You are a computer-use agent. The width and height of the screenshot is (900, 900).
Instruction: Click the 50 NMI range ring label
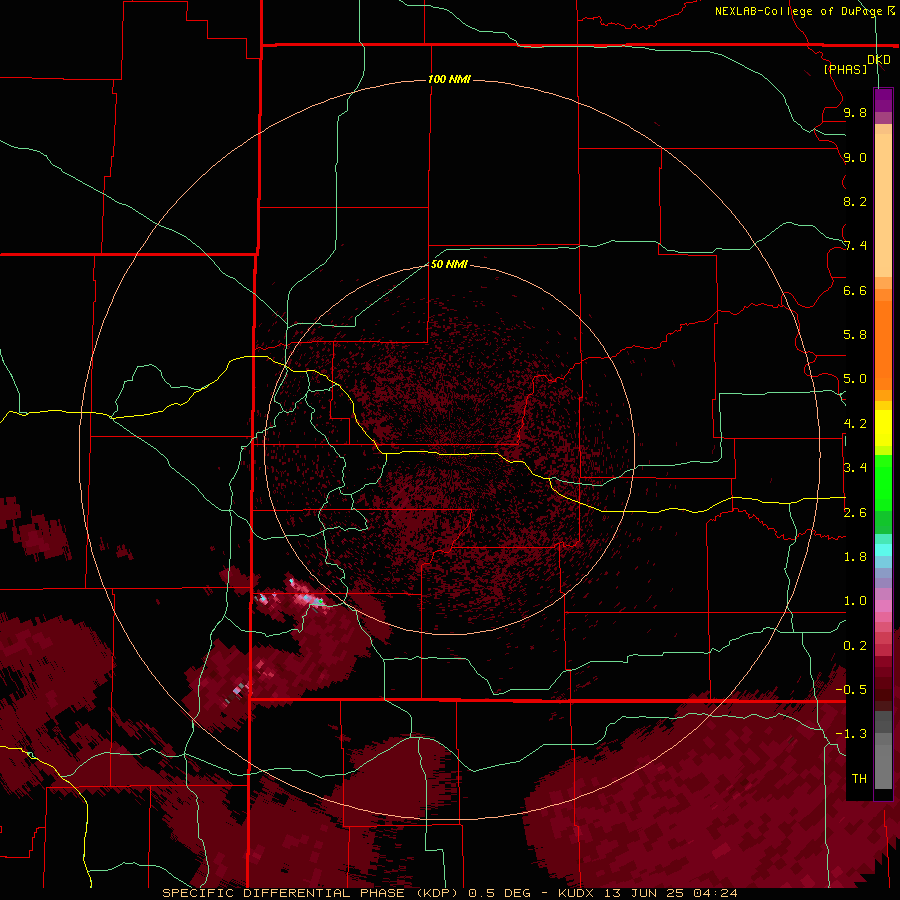click(x=449, y=264)
